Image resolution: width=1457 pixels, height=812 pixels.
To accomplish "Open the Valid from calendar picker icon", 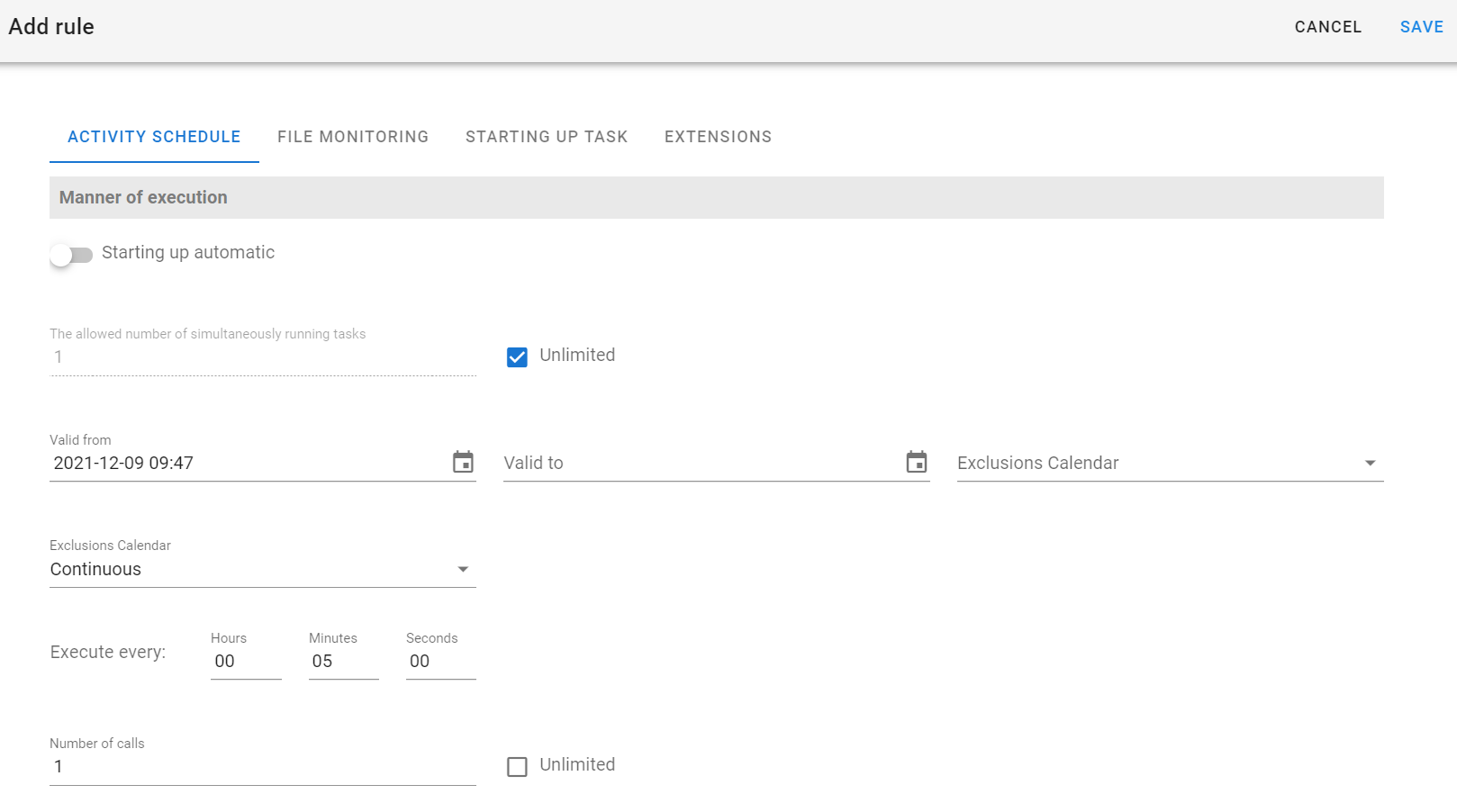I will tap(463, 462).
